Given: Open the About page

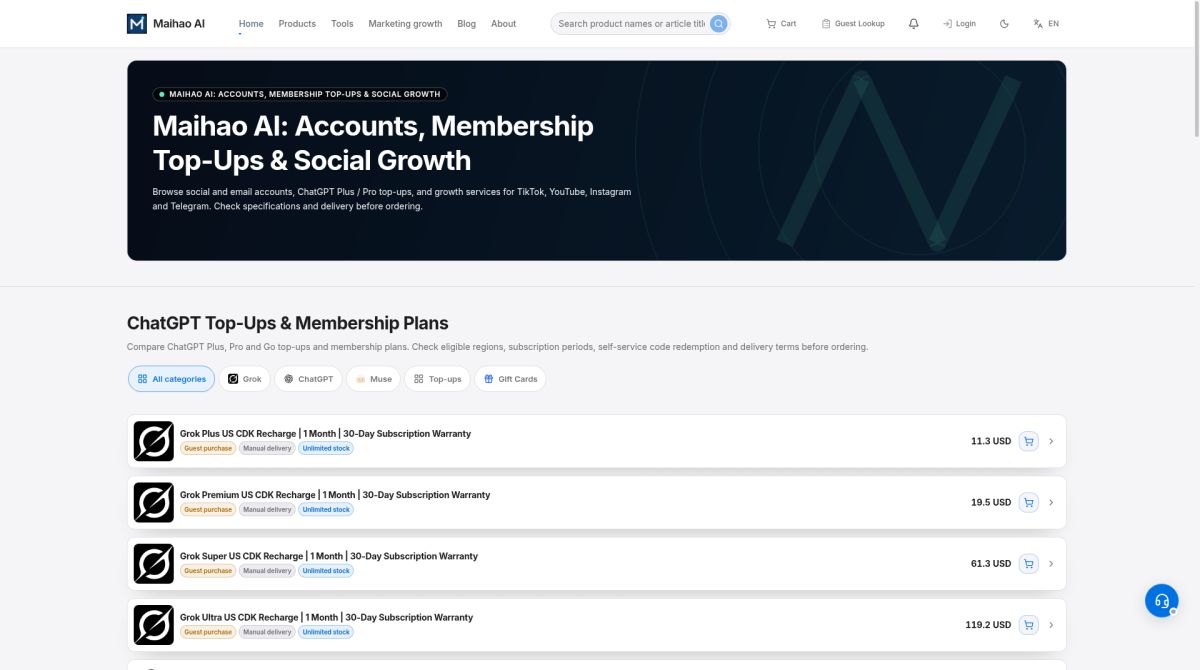Looking at the screenshot, I should (504, 23).
